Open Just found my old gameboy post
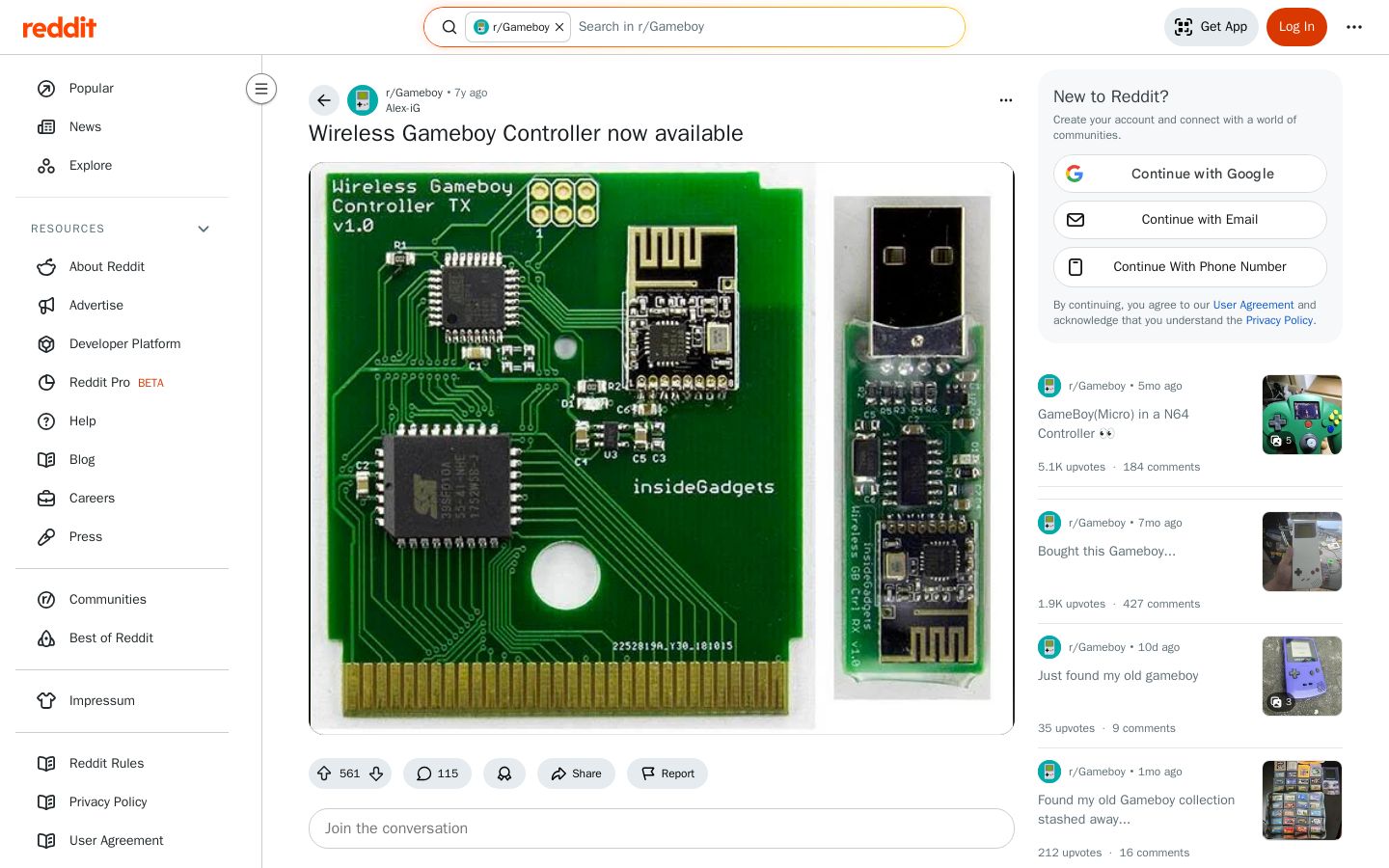The height and width of the screenshot is (868, 1389). click(x=1118, y=676)
